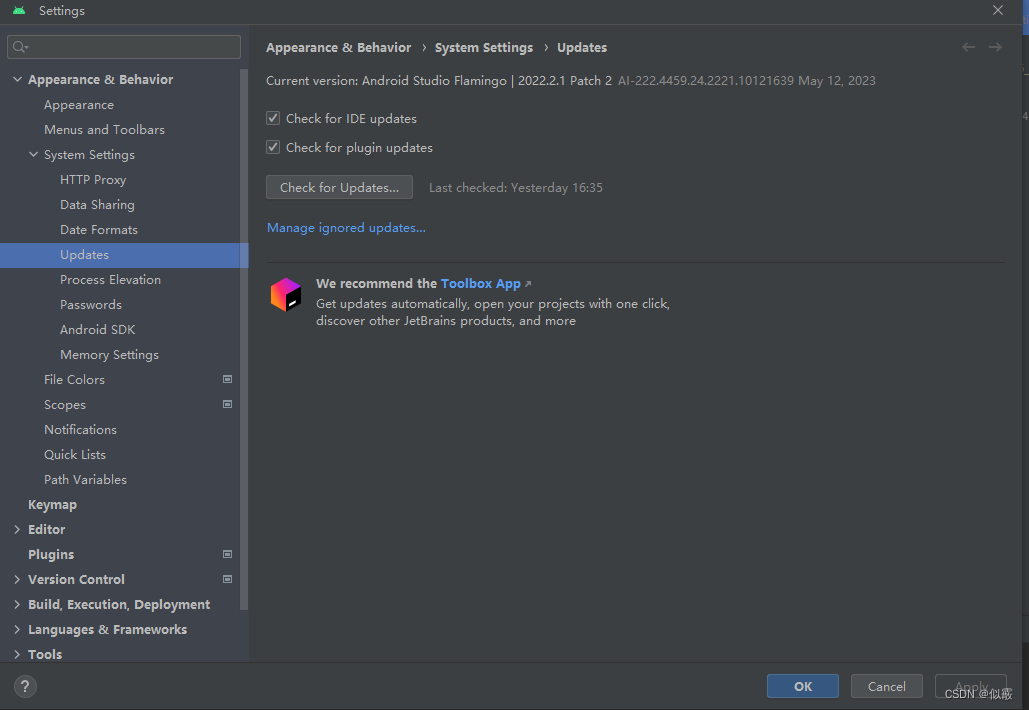Click System Settings breadcrumb
The height and width of the screenshot is (710, 1029).
tap(484, 47)
